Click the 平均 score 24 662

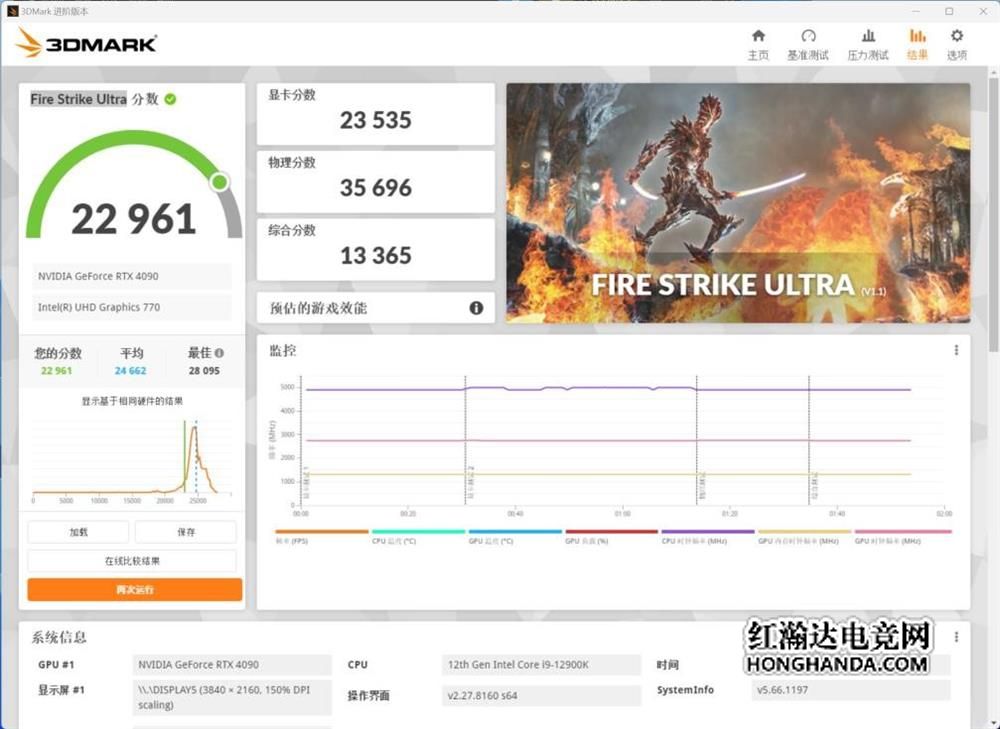pos(131,371)
